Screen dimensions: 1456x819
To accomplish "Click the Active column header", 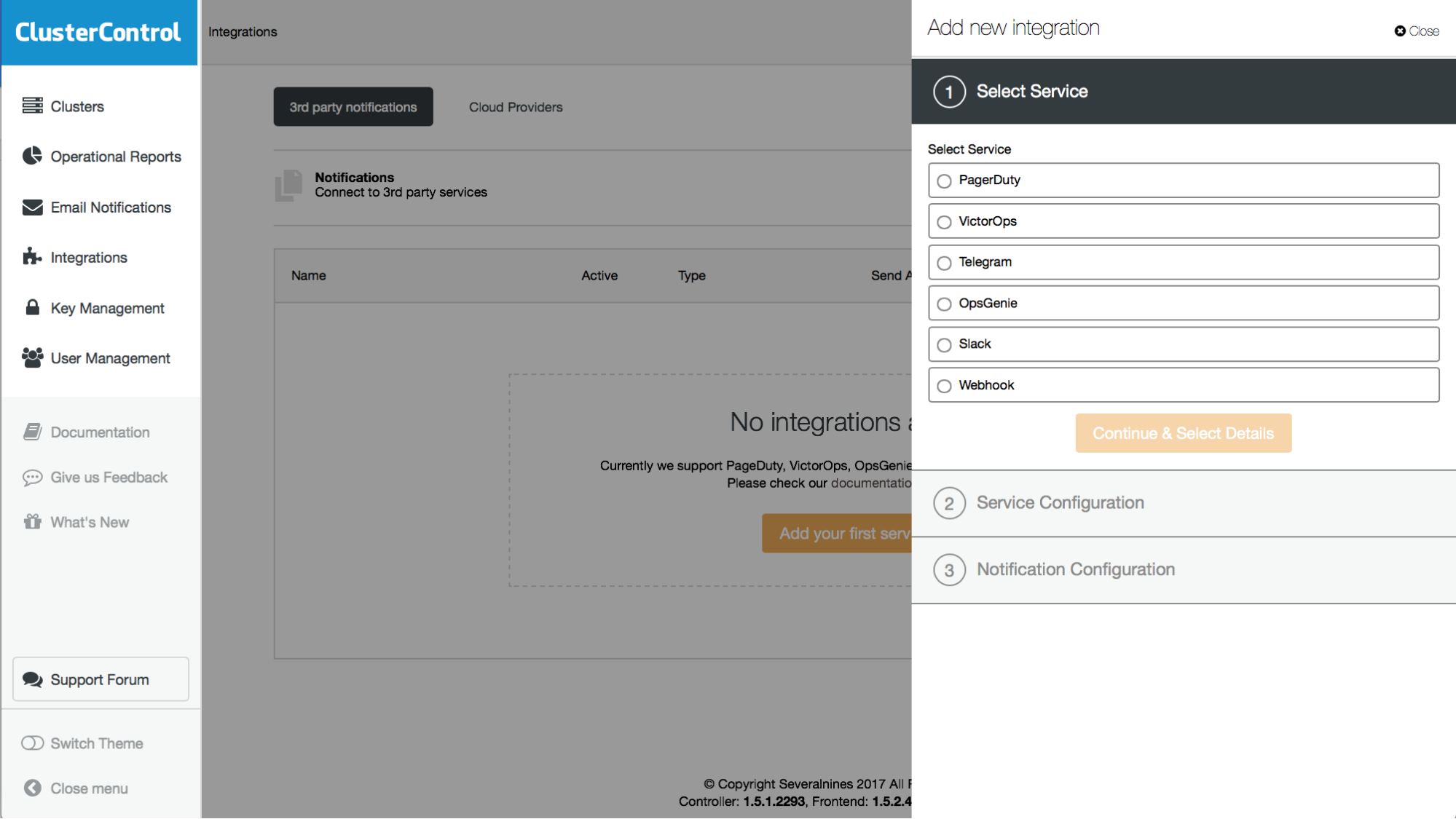I will [x=599, y=276].
